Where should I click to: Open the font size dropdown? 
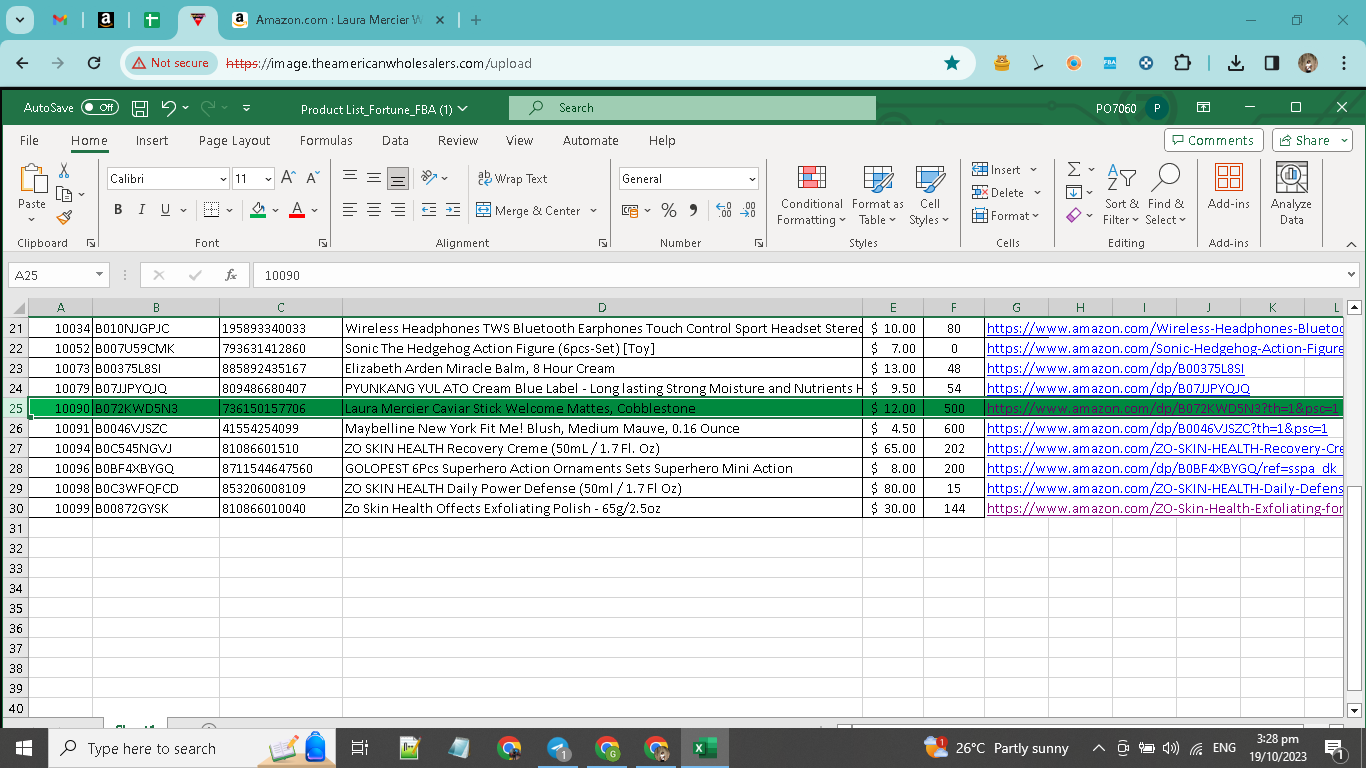coord(268,179)
